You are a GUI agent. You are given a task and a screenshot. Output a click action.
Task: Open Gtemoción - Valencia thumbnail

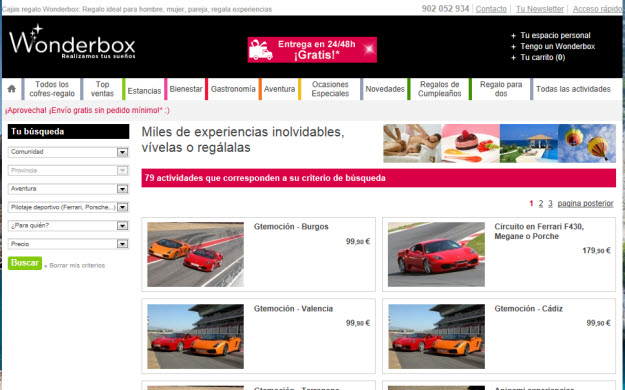195,336
